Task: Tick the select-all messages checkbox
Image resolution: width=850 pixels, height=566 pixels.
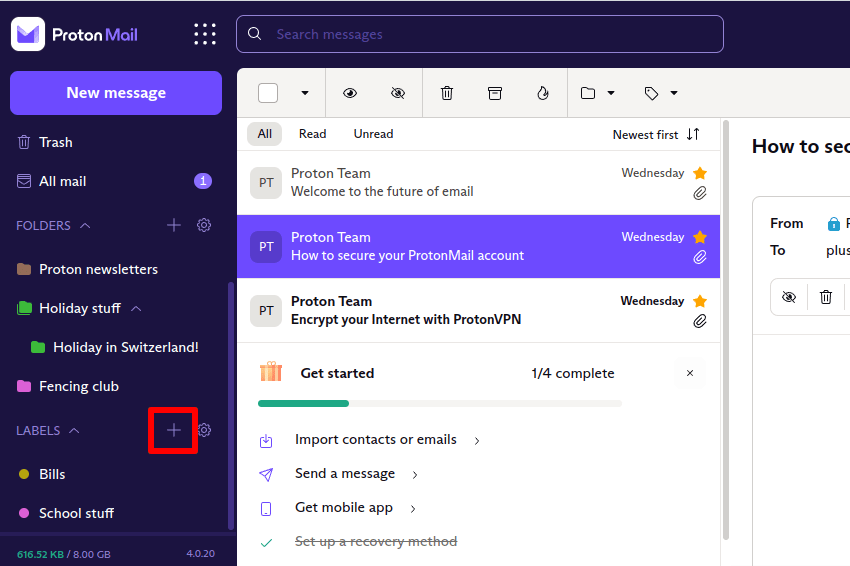Action: [x=268, y=93]
